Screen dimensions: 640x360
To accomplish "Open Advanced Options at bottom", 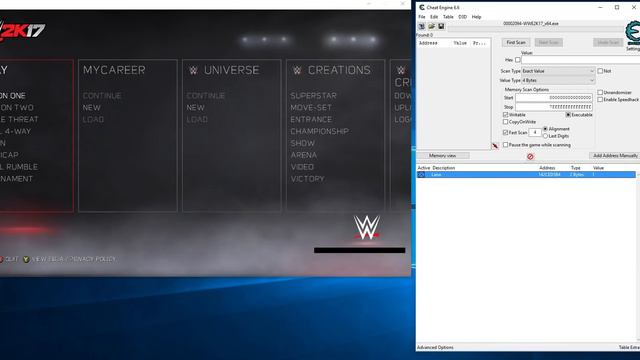I will coord(435,347).
